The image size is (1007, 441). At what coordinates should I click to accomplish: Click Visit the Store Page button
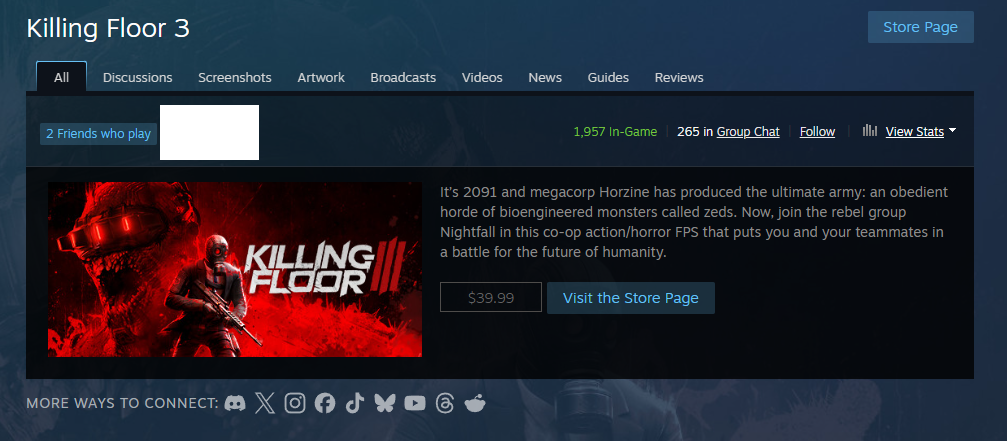[x=630, y=298]
